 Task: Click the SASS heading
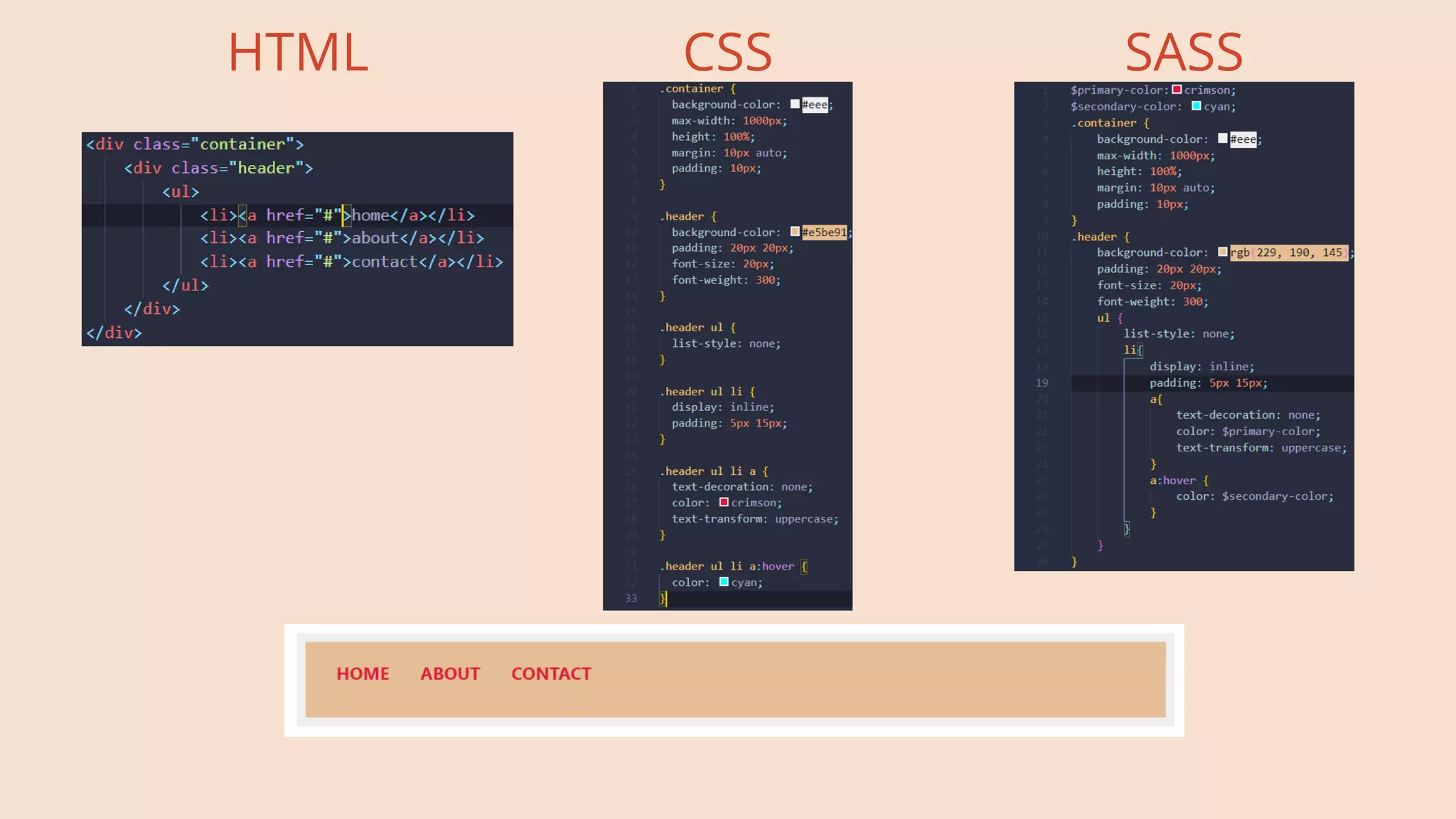pyautogui.click(x=1184, y=52)
